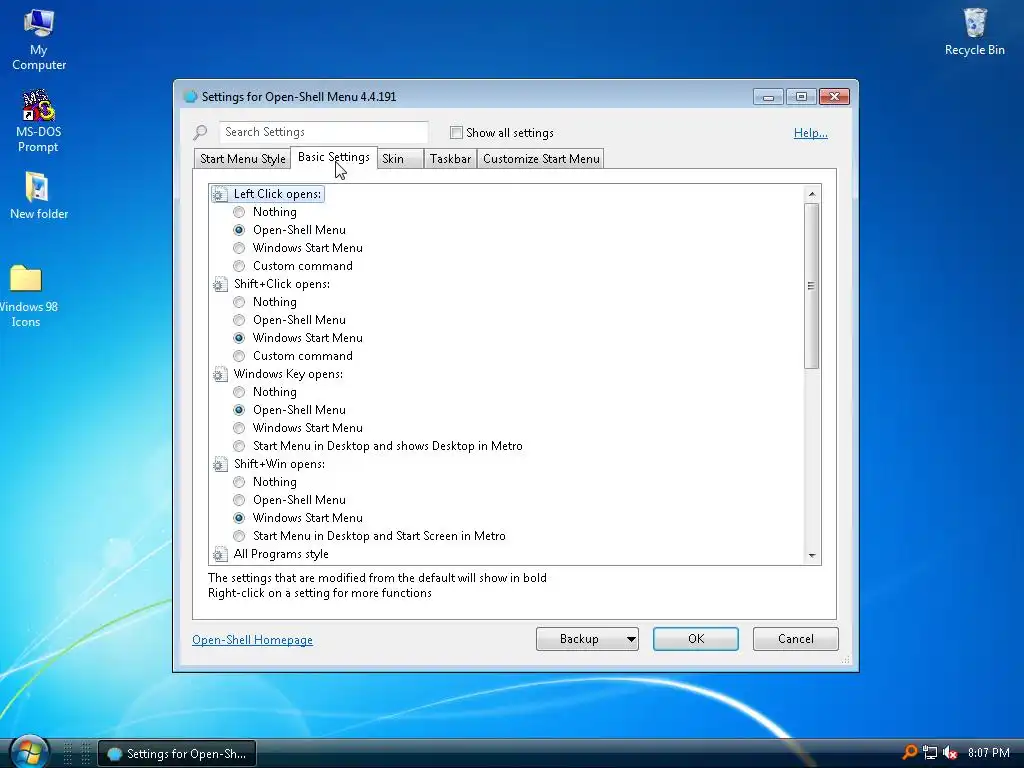Open the Open-Shell Homepage link
The image size is (1024, 768).
coord(252,640)
